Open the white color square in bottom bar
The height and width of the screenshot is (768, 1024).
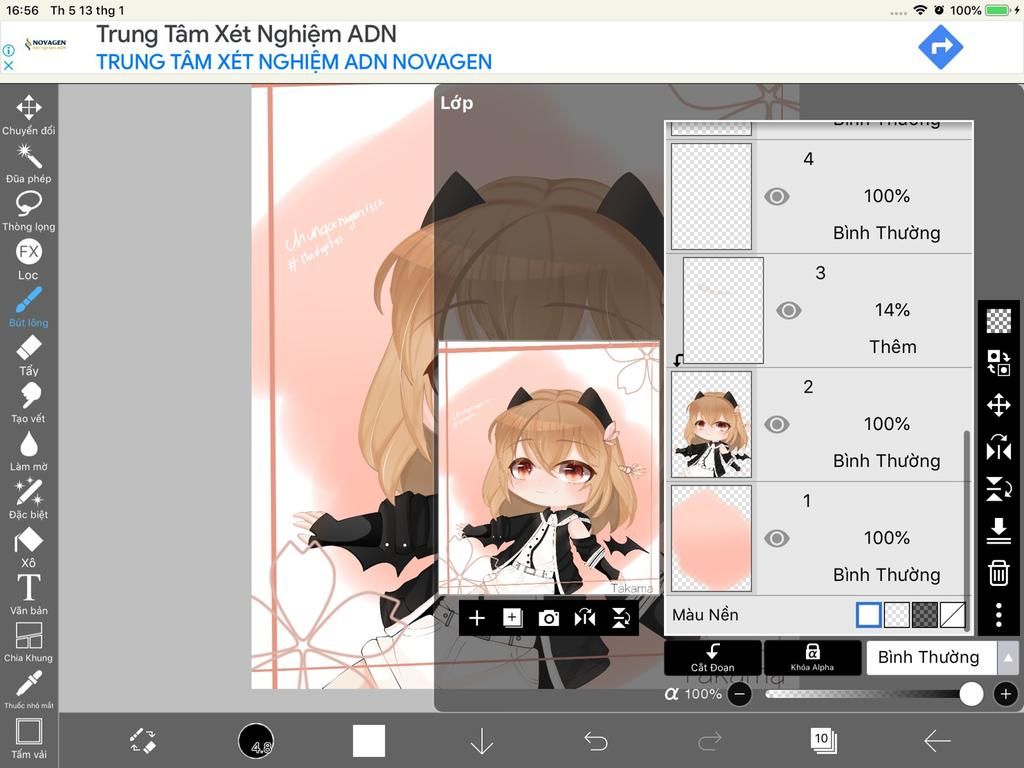(369, 741)
